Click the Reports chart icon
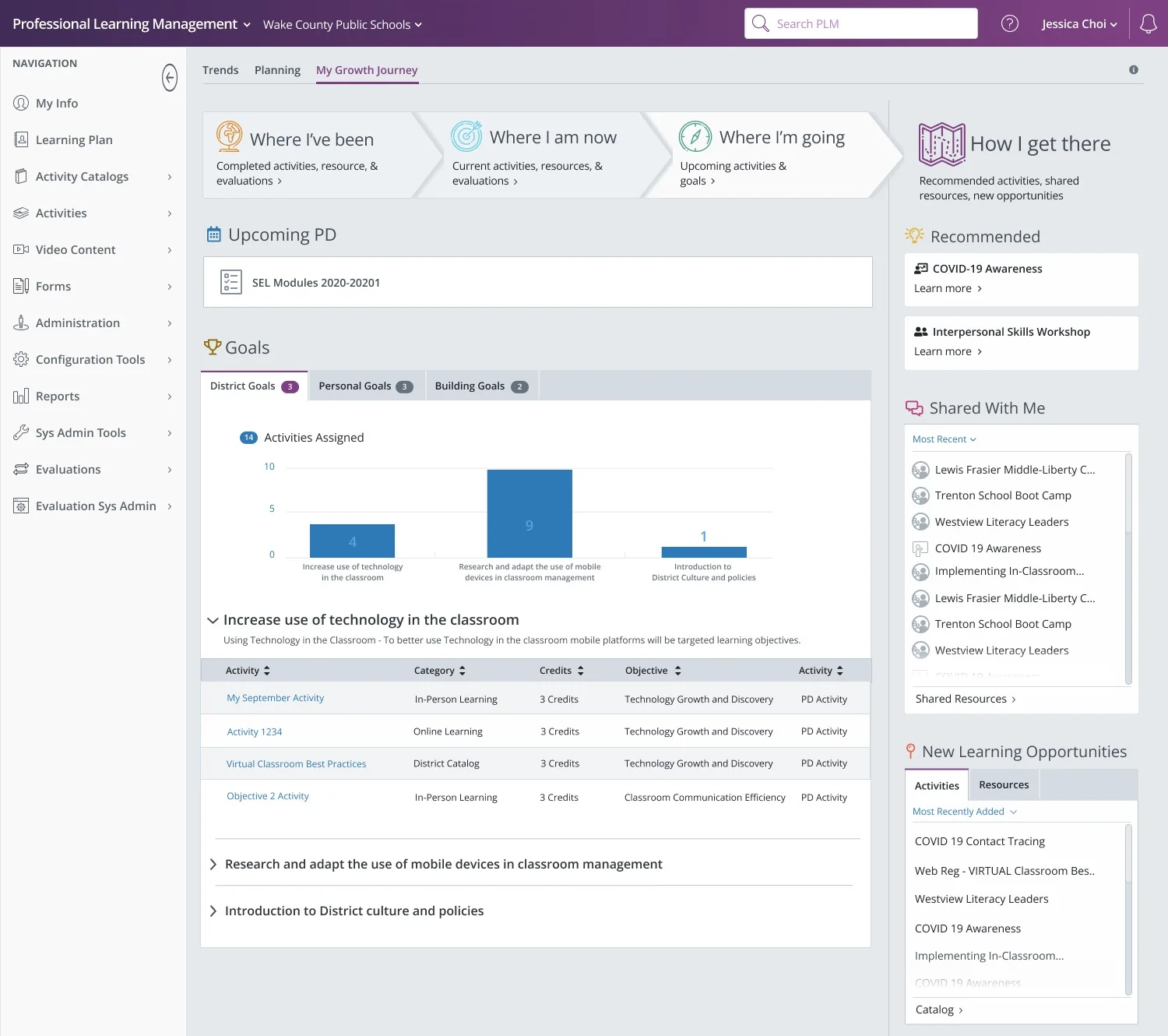This screenshot has width=1168, height=1036. tap(21, 396)
